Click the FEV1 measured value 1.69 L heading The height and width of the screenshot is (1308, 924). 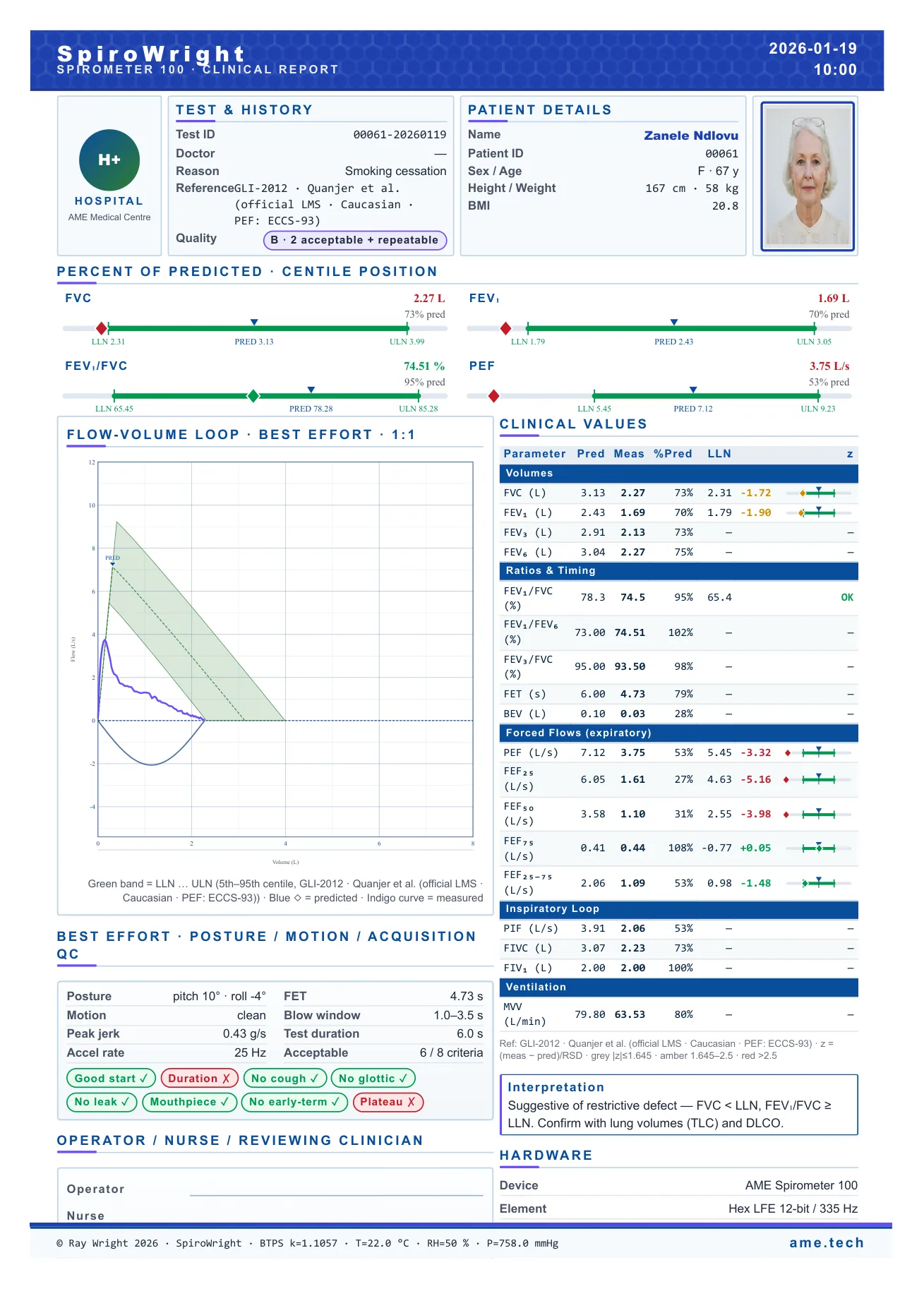tap(834, 299)
